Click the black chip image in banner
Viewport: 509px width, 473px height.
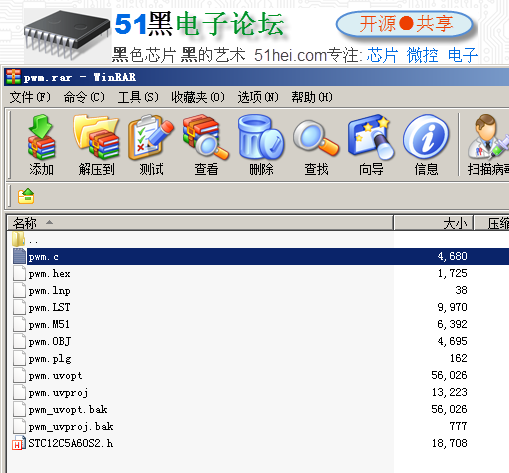tap(67, 35)
